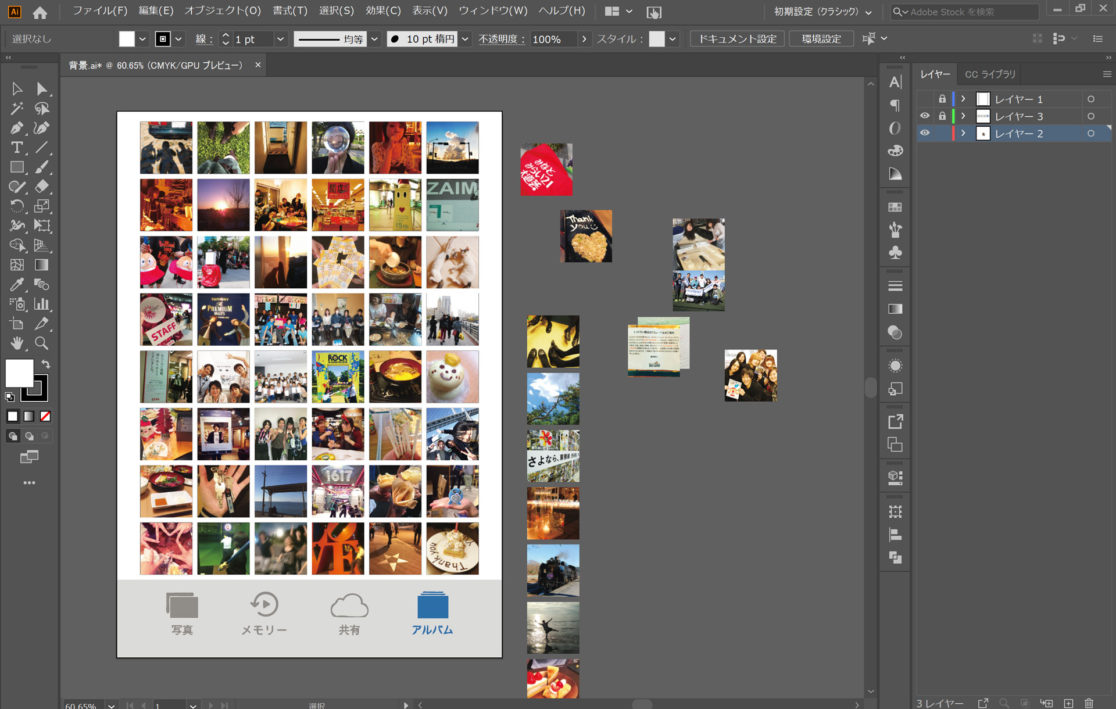Click the ドキュメント設定 button
Screen dimensions: 1116x709
(x=737, y=39)
